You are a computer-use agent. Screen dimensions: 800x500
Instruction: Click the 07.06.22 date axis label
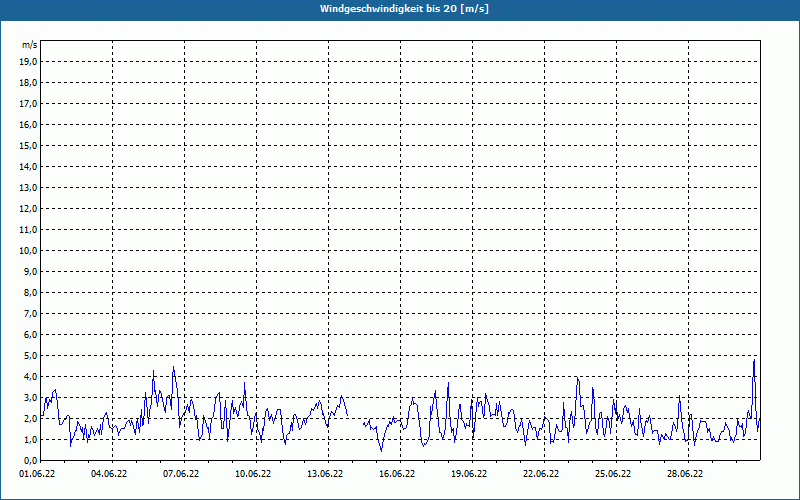tap(181, 474)
